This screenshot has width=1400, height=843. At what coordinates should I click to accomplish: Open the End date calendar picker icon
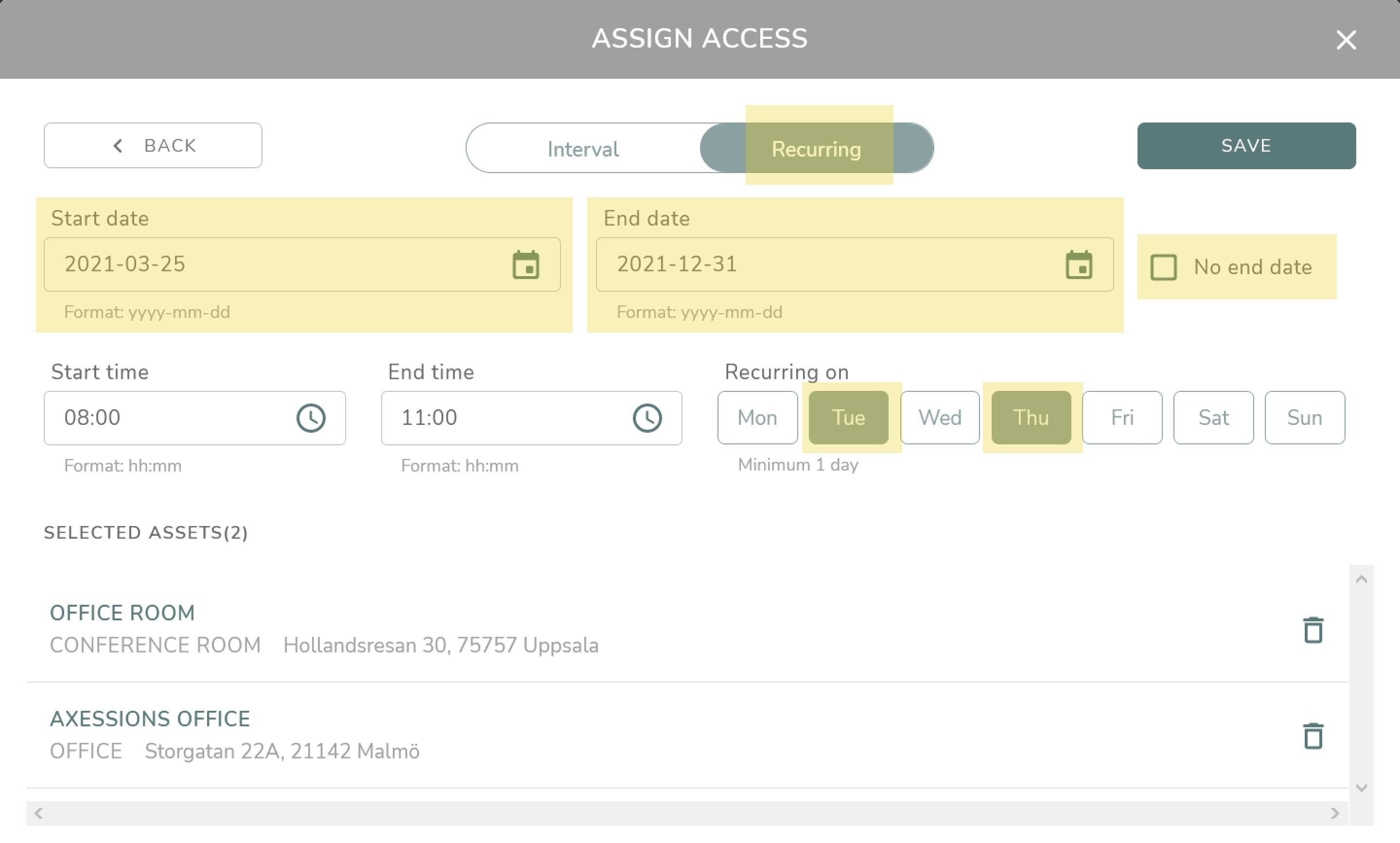point(1079,265)
